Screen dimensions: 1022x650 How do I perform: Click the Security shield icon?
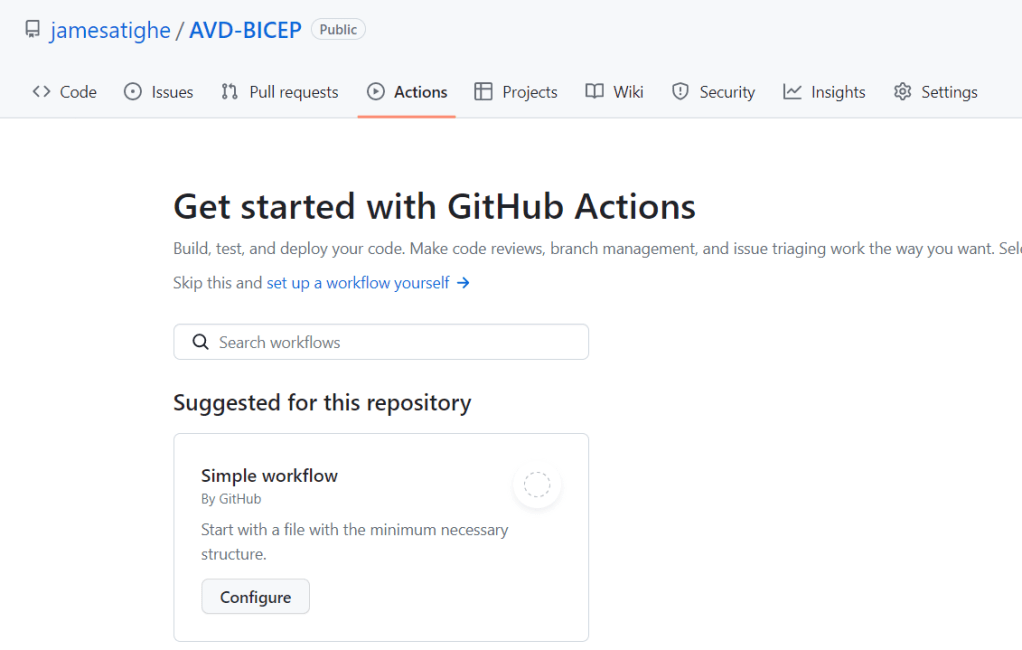click(681, 92)
